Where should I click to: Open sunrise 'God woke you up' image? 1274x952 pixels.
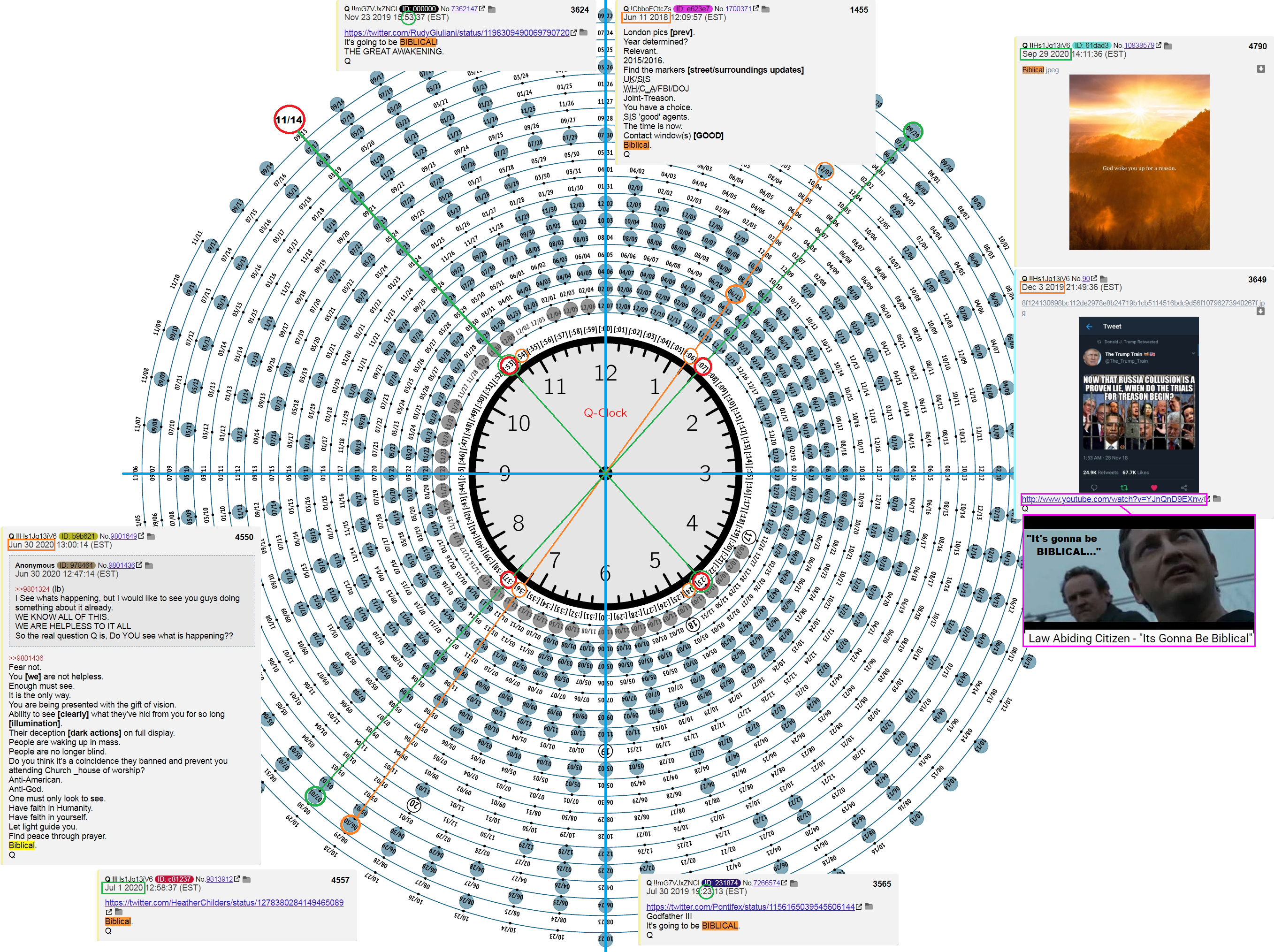(x=1139, y=162)
